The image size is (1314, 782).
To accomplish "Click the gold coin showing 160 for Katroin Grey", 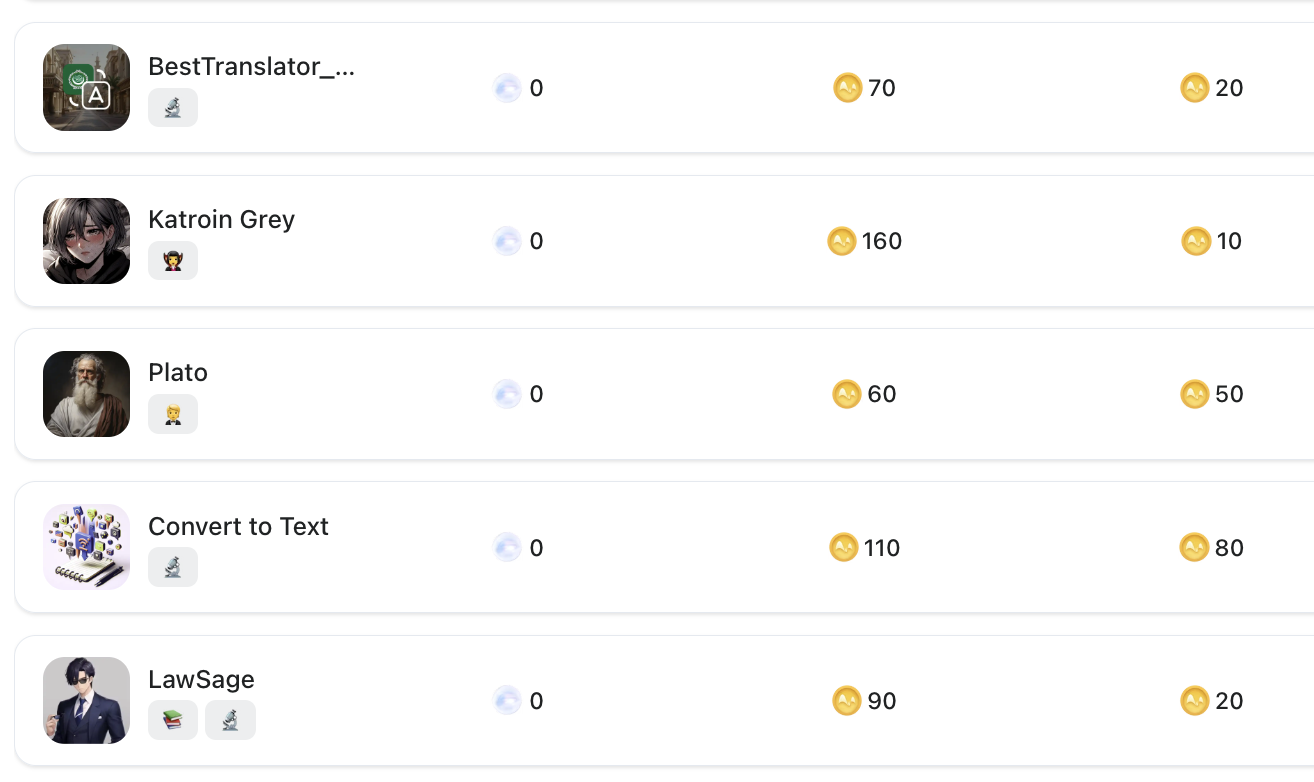I will (842, 241).
